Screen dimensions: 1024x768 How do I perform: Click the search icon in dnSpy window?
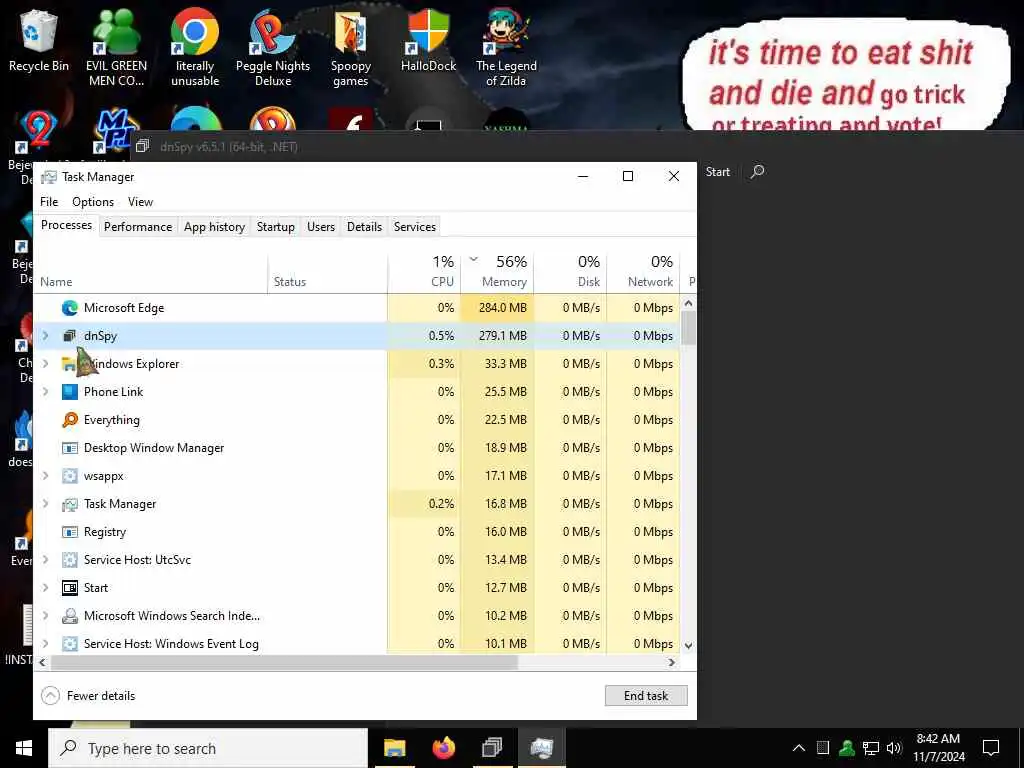(758, 172)
